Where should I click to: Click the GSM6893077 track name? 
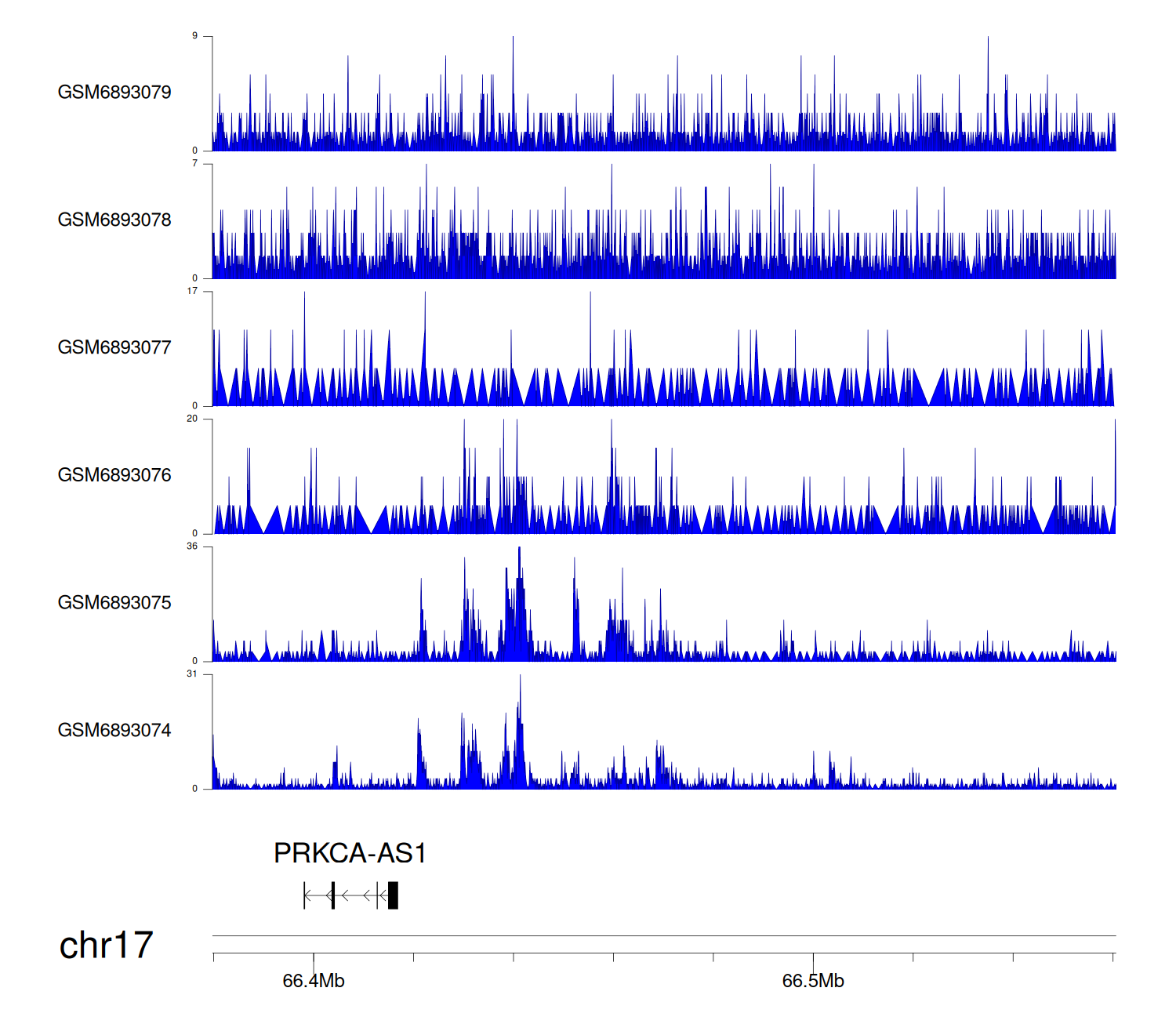click(x=114, y=348)
